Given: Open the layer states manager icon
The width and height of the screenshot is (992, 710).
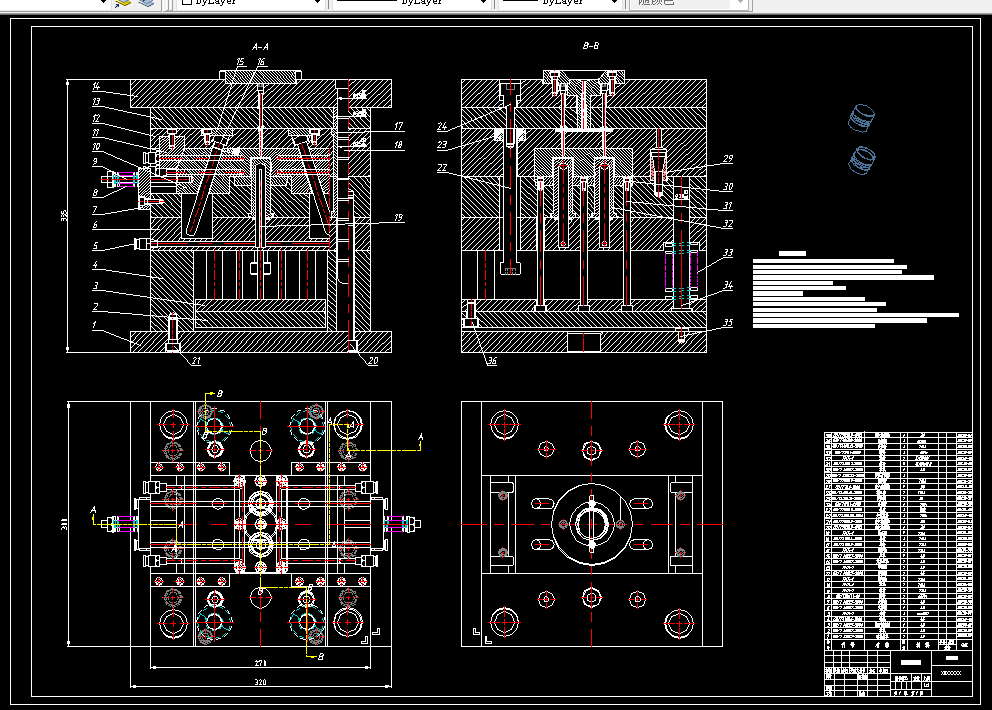Looking at the screenshot, I should [123, 3].
